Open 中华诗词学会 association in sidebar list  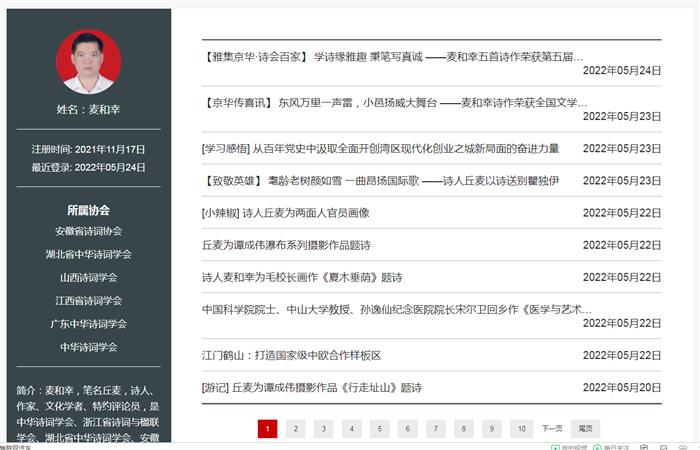pyautogui.click(x=88, y=347)
